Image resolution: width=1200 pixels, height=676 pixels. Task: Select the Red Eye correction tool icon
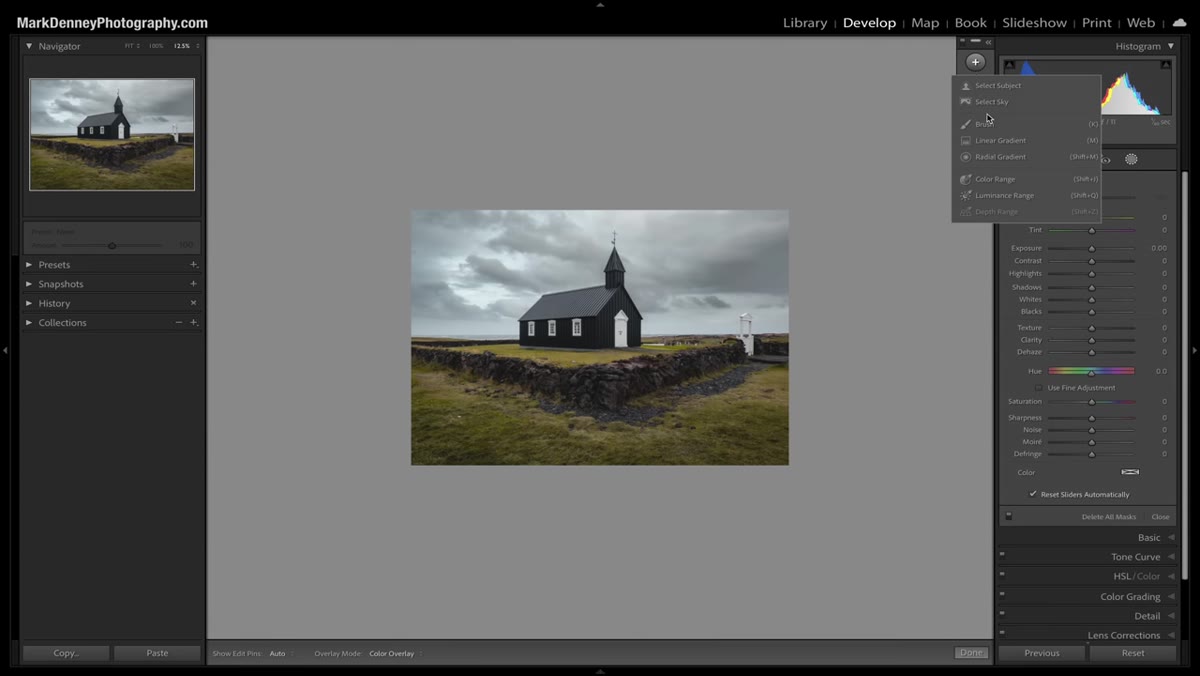[x=1106, y=160]
